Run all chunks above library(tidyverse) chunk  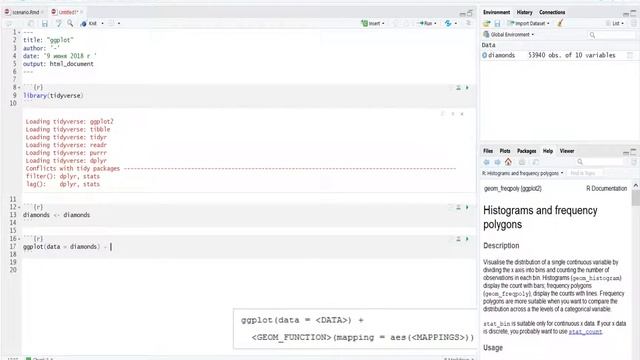click(458, 88)
